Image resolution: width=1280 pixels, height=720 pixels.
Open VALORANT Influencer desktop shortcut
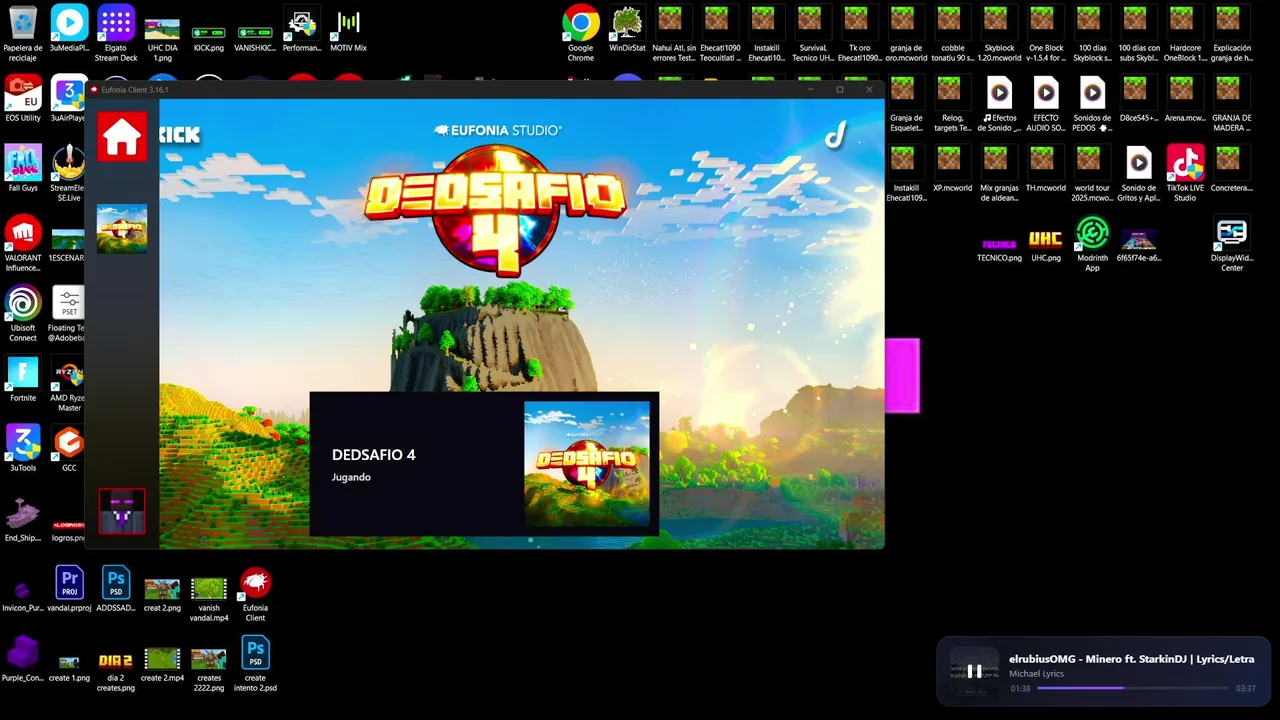pos(23,244)
